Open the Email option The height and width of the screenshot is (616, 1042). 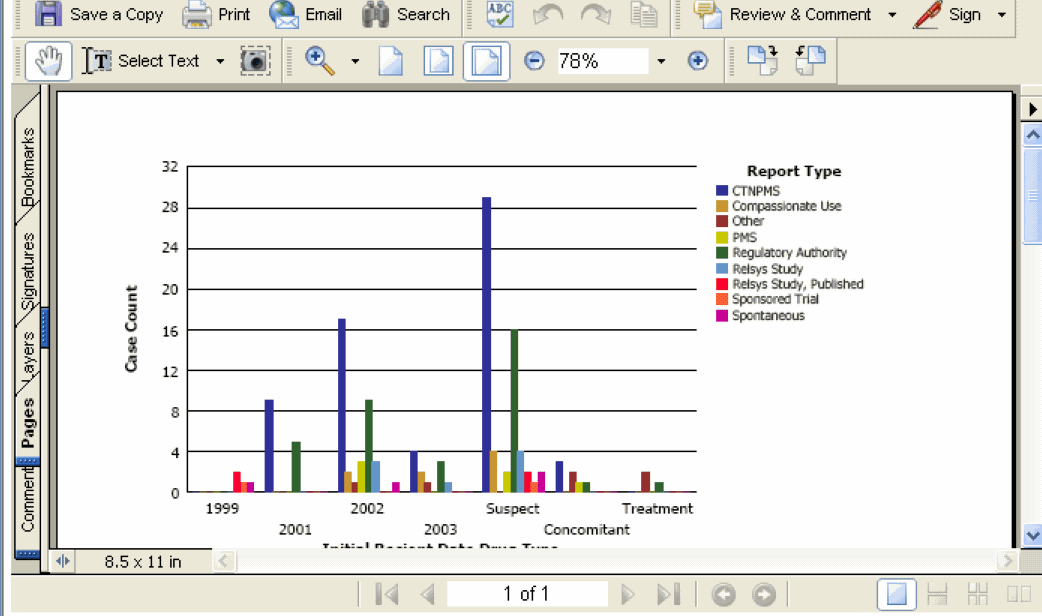(306, 14)
